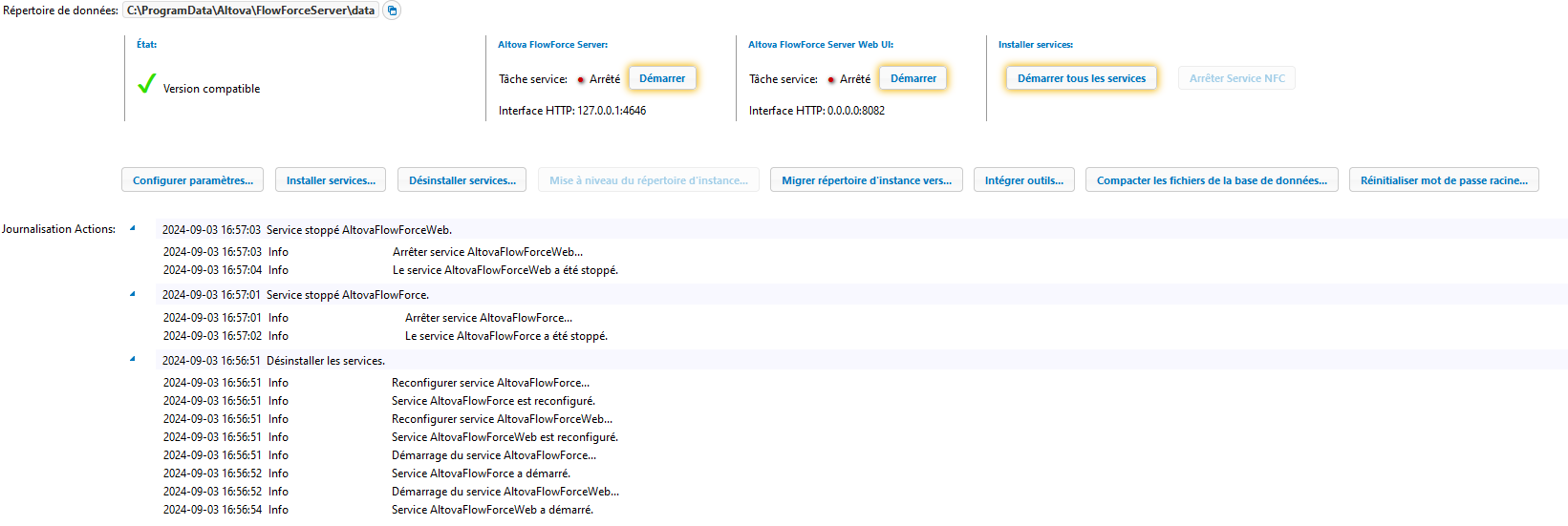1568x526 pixels.
Task: Click log entry Arrêter service AltovaFlowForce...
Action: coord(488,318)
